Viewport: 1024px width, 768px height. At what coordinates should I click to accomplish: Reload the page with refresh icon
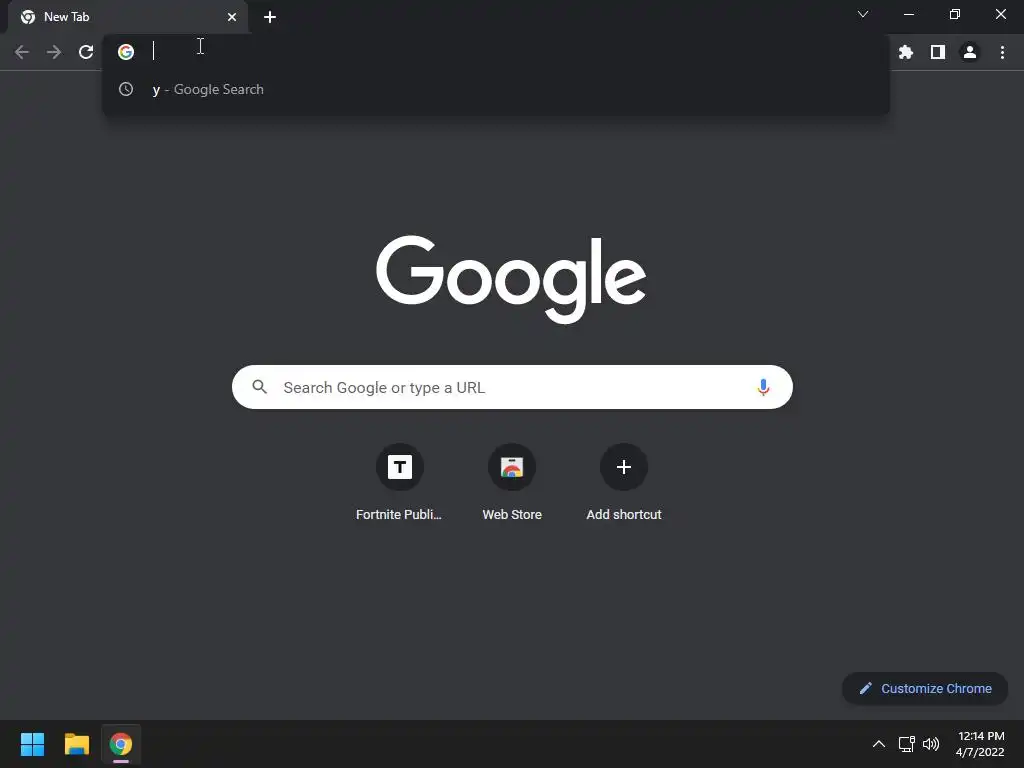(86, 52)
